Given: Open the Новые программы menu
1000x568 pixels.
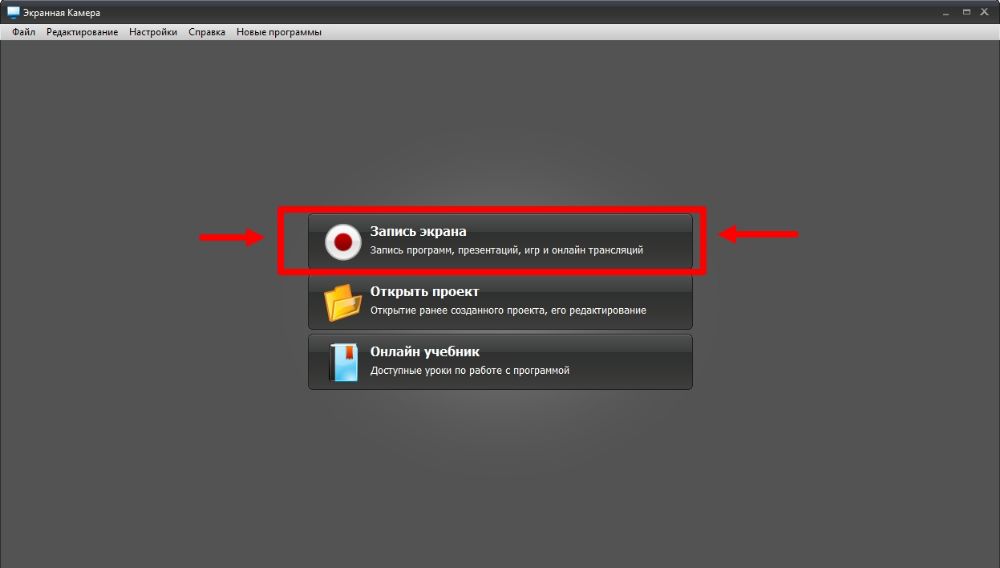Looking at the screenshot, I should 279,32.
